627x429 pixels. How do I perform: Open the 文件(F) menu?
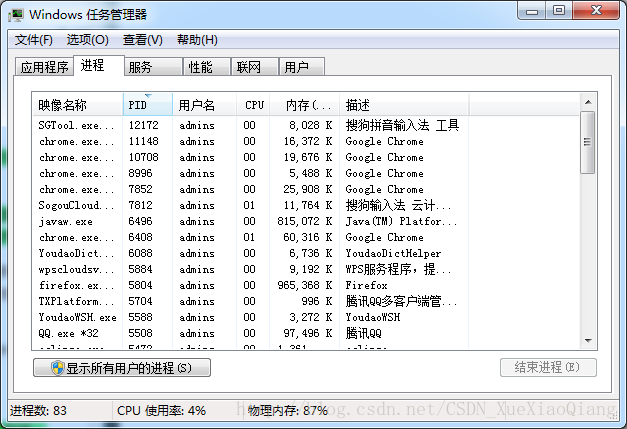pyautogui.click(x=34, y=40)
